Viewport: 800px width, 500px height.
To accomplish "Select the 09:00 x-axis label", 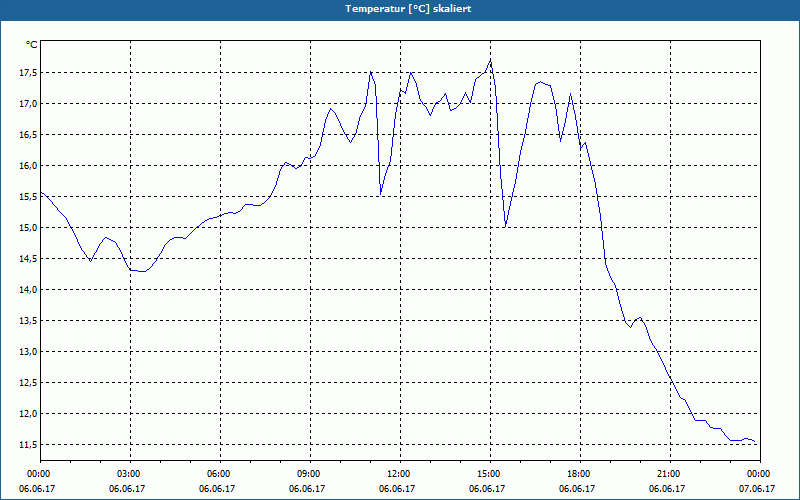I will [310, 474].
